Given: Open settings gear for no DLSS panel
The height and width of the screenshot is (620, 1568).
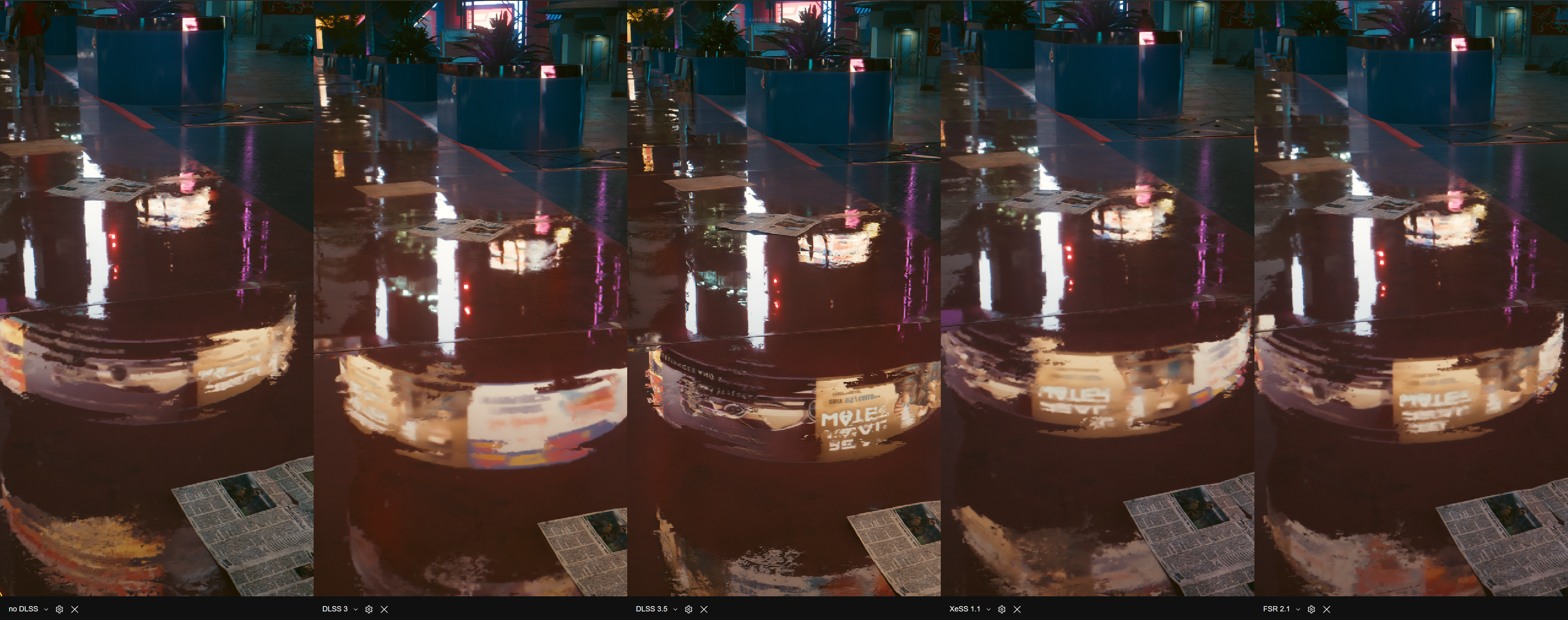Looking at the screenshot, I should (59, 609).
